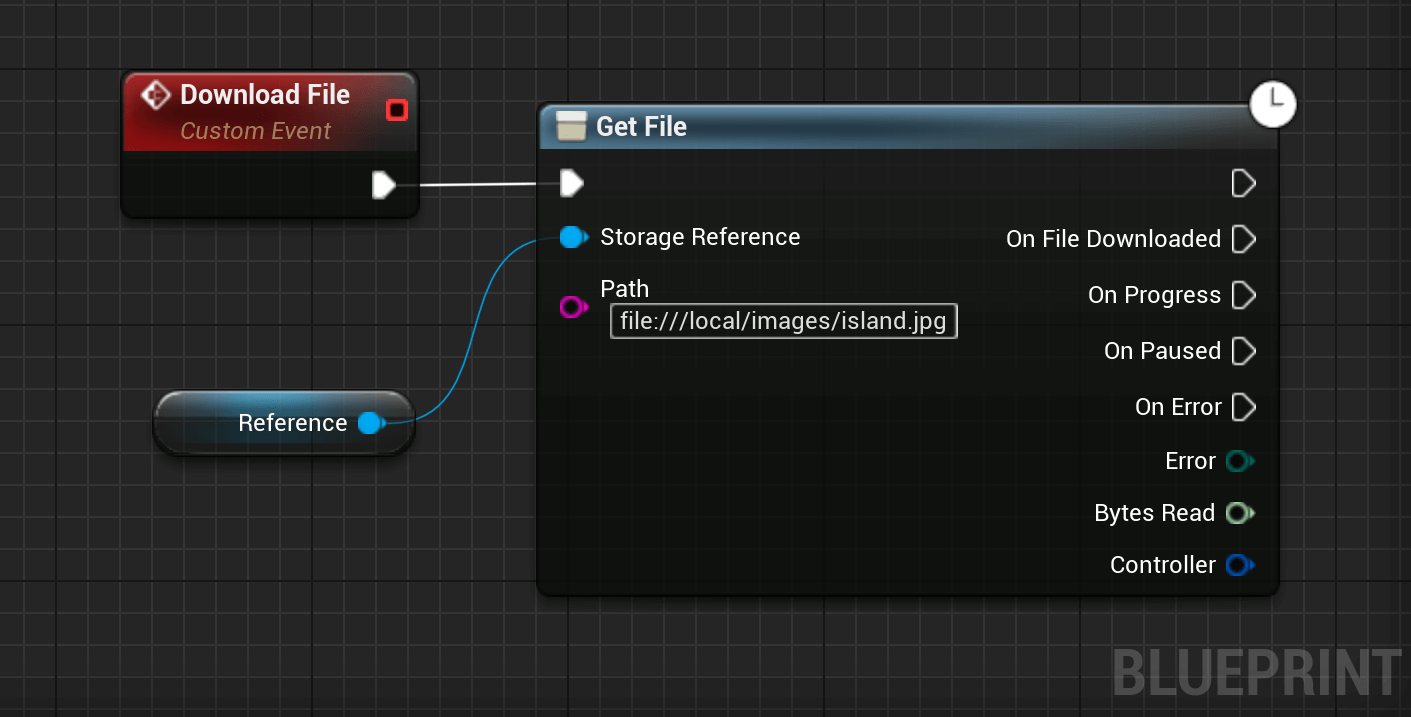Image resolution: width=1411 pixels, height=717 pixels.
Task: Click the red delegate pin on Download File
Action: tap(397, 110)
